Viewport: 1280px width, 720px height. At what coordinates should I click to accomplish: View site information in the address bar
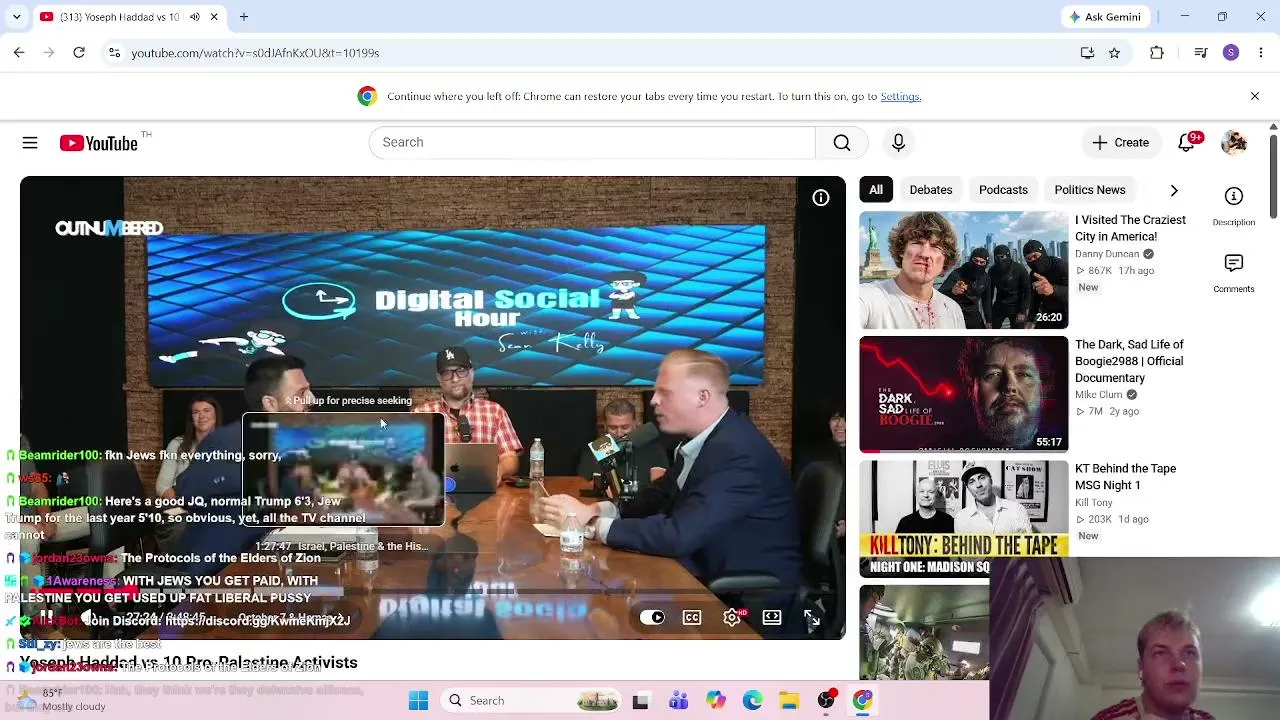(x=114, y=53)
